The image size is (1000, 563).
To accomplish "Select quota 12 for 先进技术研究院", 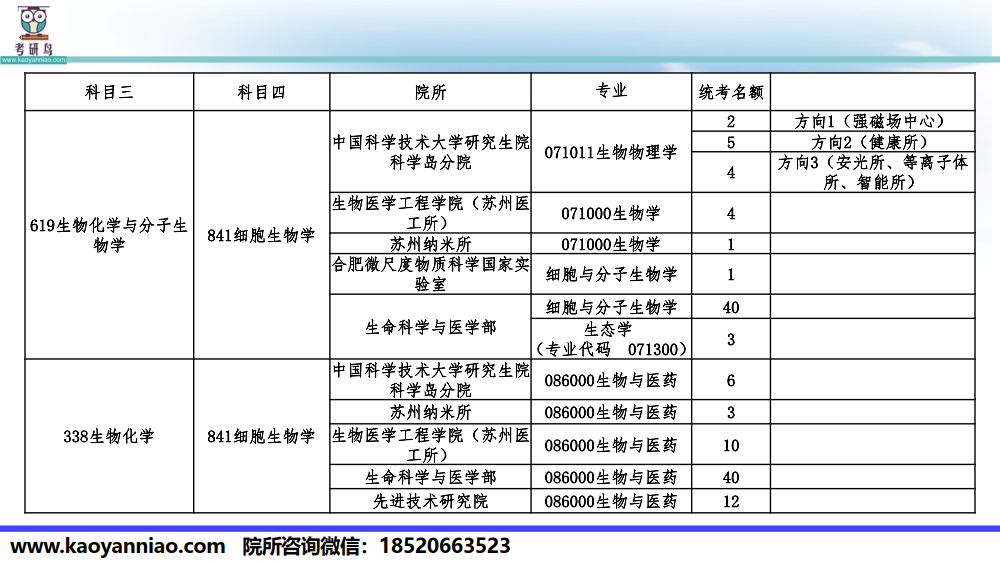I will click(x=731, y=501).
